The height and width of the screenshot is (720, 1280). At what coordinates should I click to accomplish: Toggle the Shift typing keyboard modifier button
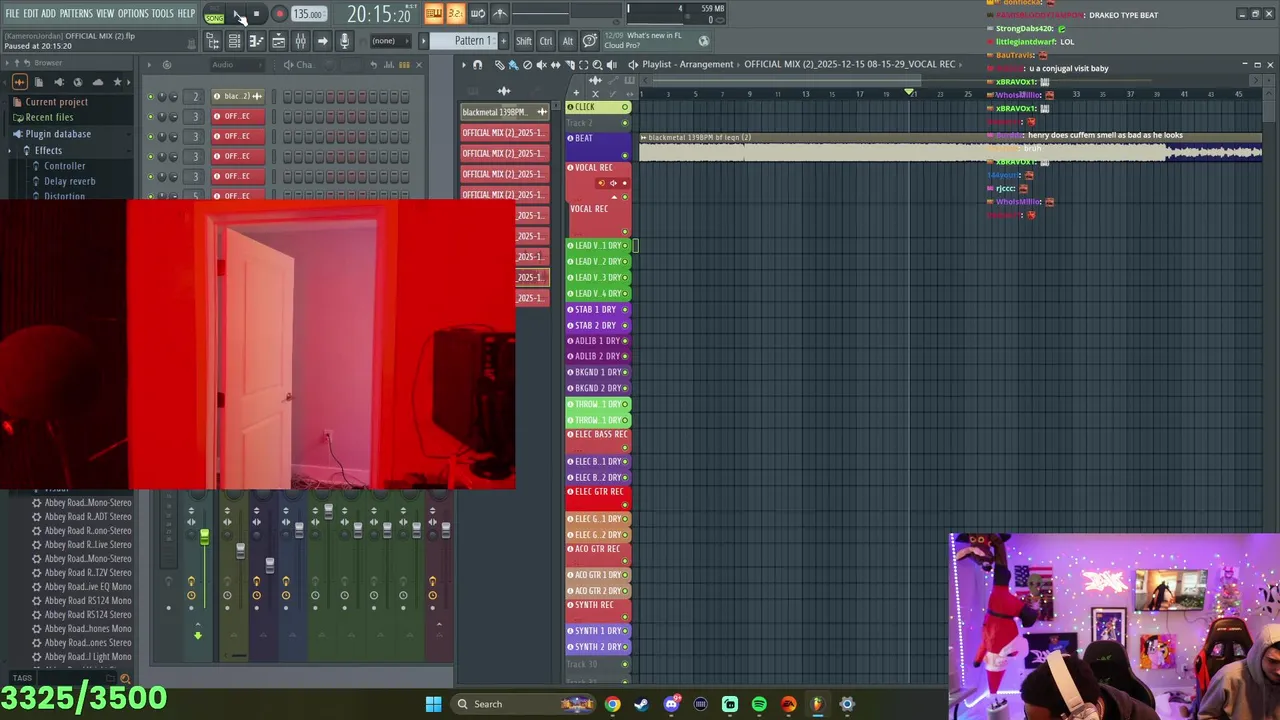click(x=524, y=41)
